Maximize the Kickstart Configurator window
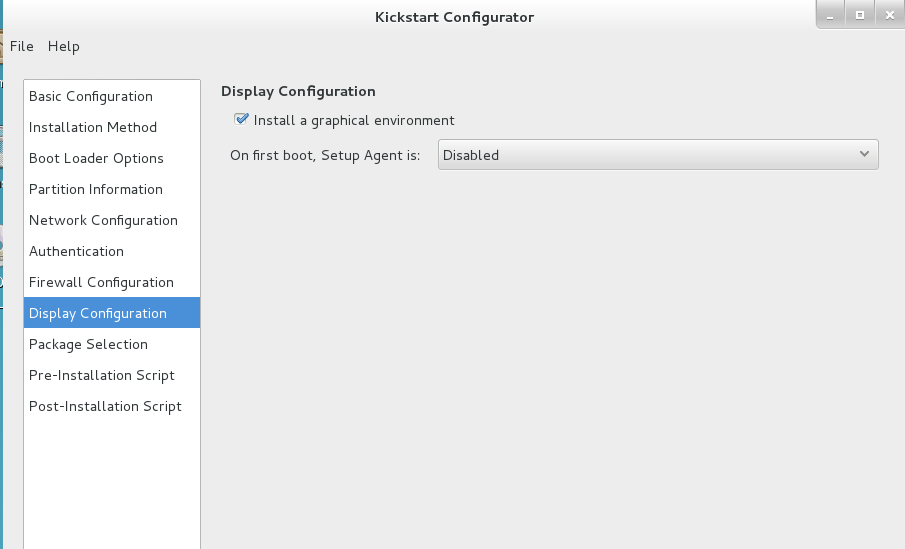This screenshot has height=549, width=905. (859, 15)
